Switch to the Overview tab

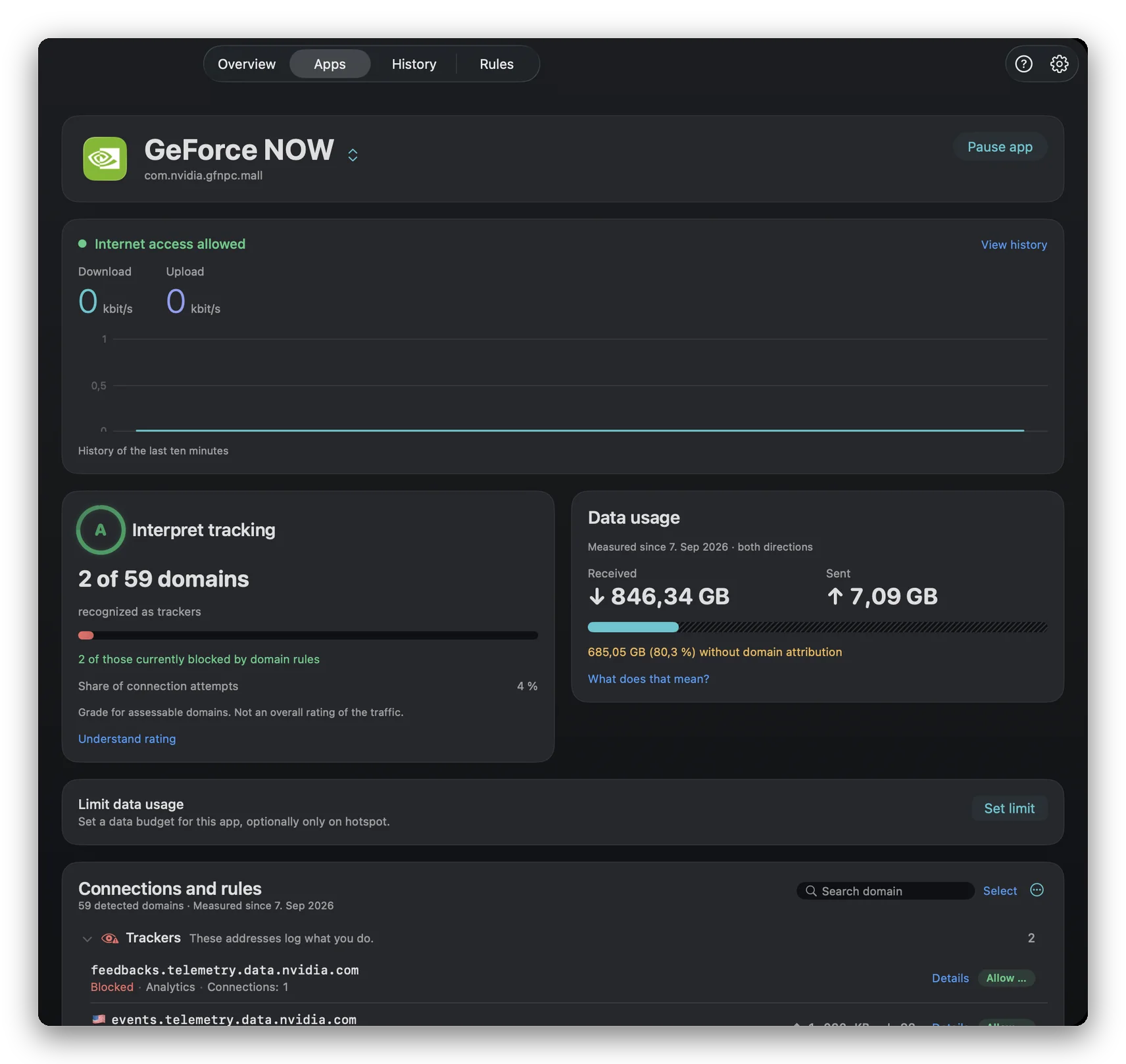[x=247, y=64]
